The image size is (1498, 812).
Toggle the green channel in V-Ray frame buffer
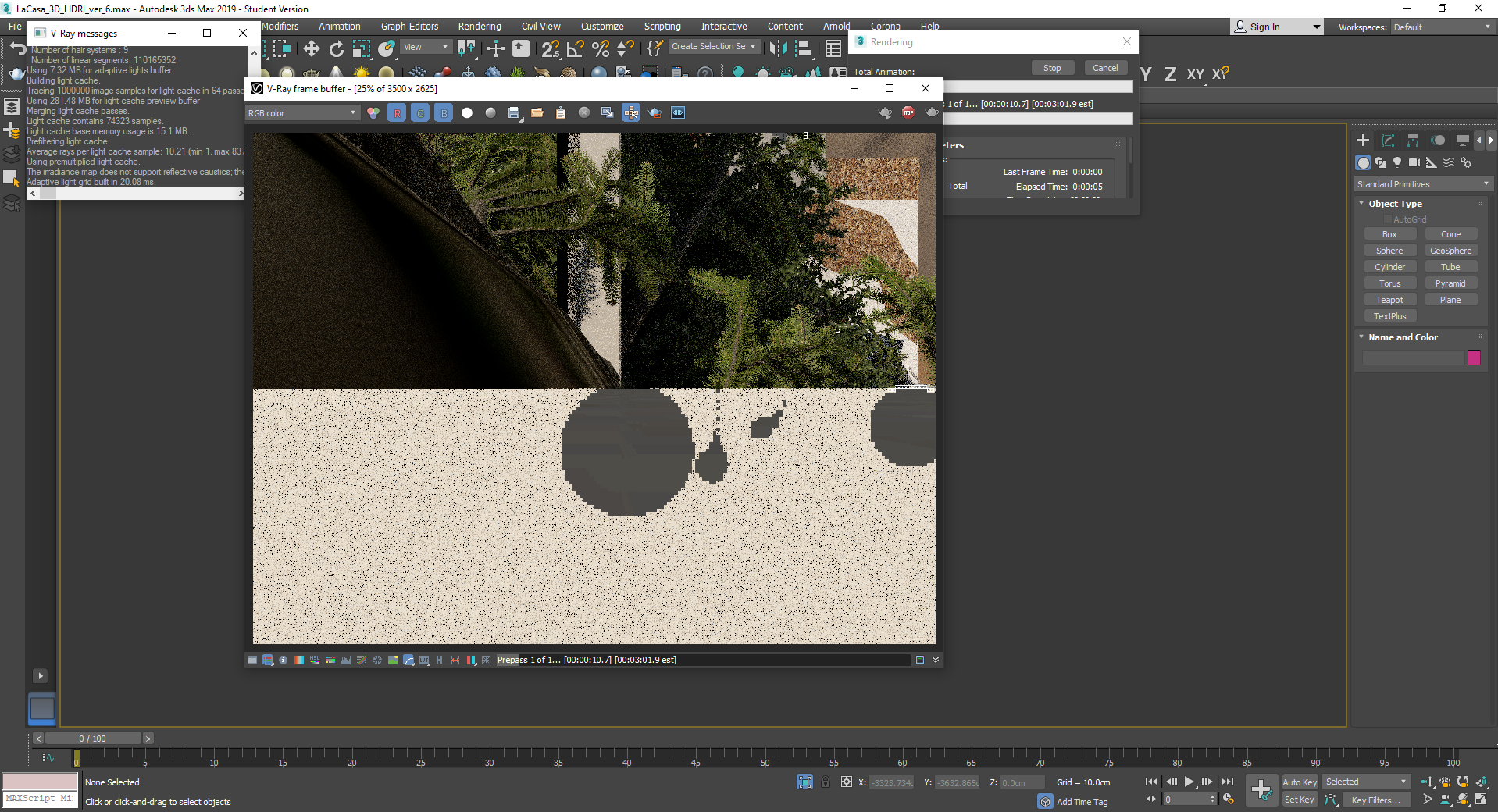[420, 113]
